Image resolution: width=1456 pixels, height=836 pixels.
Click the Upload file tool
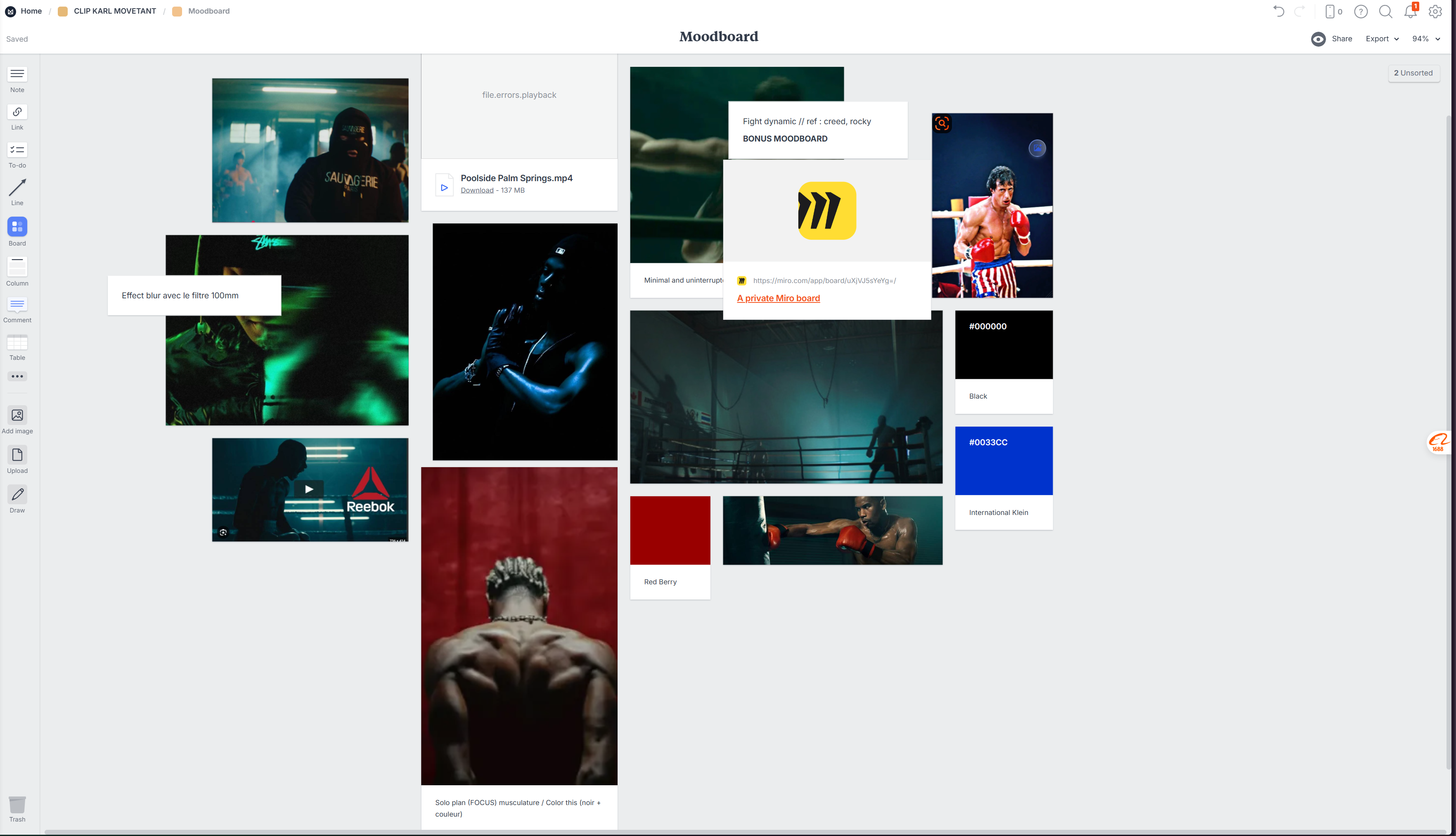pyautogui.click(x=17, y=455)
